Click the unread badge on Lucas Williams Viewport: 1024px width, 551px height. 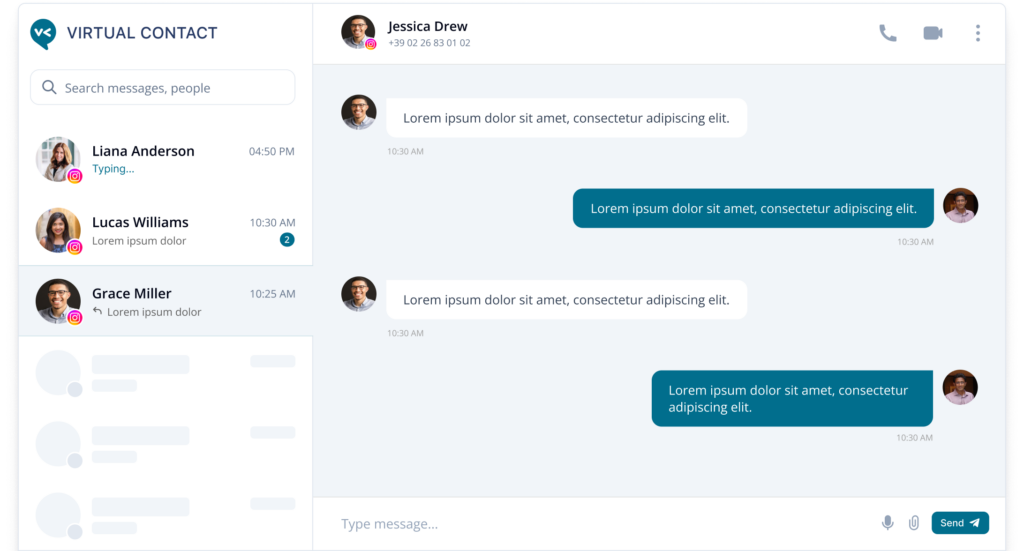click(x=287, y=240)
